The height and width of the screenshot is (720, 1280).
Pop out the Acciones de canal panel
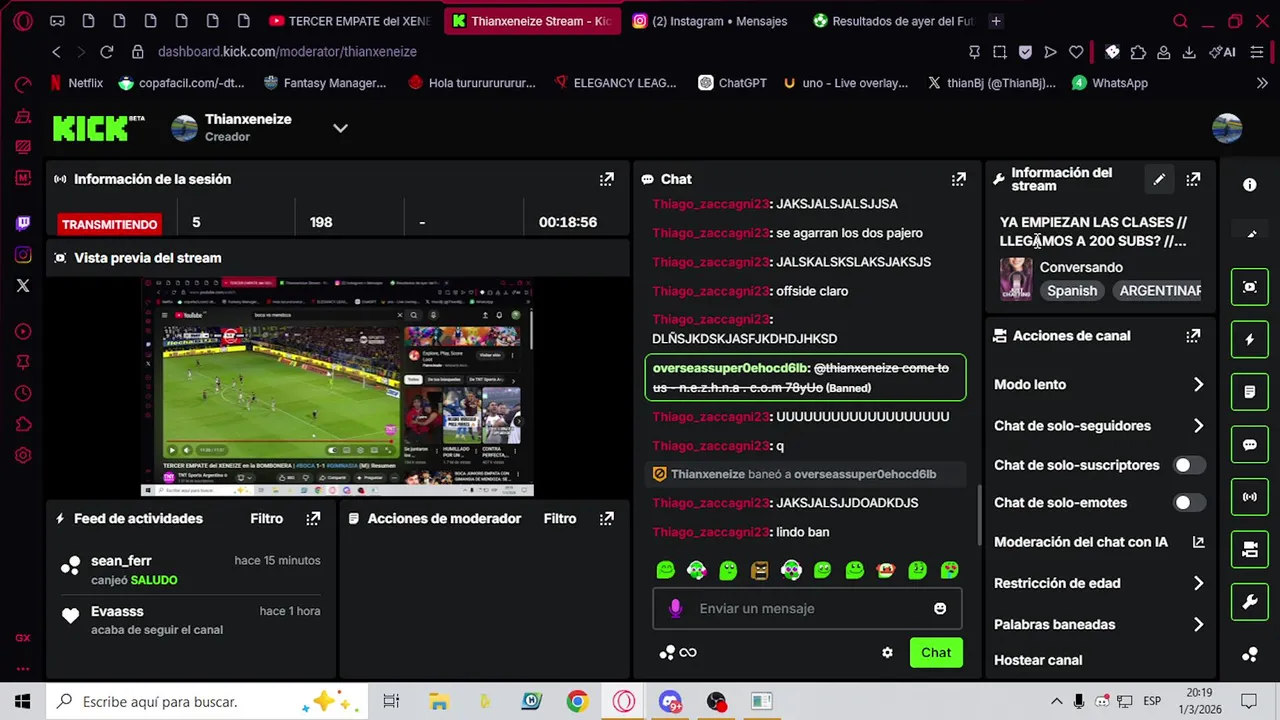pos(1193,336)
